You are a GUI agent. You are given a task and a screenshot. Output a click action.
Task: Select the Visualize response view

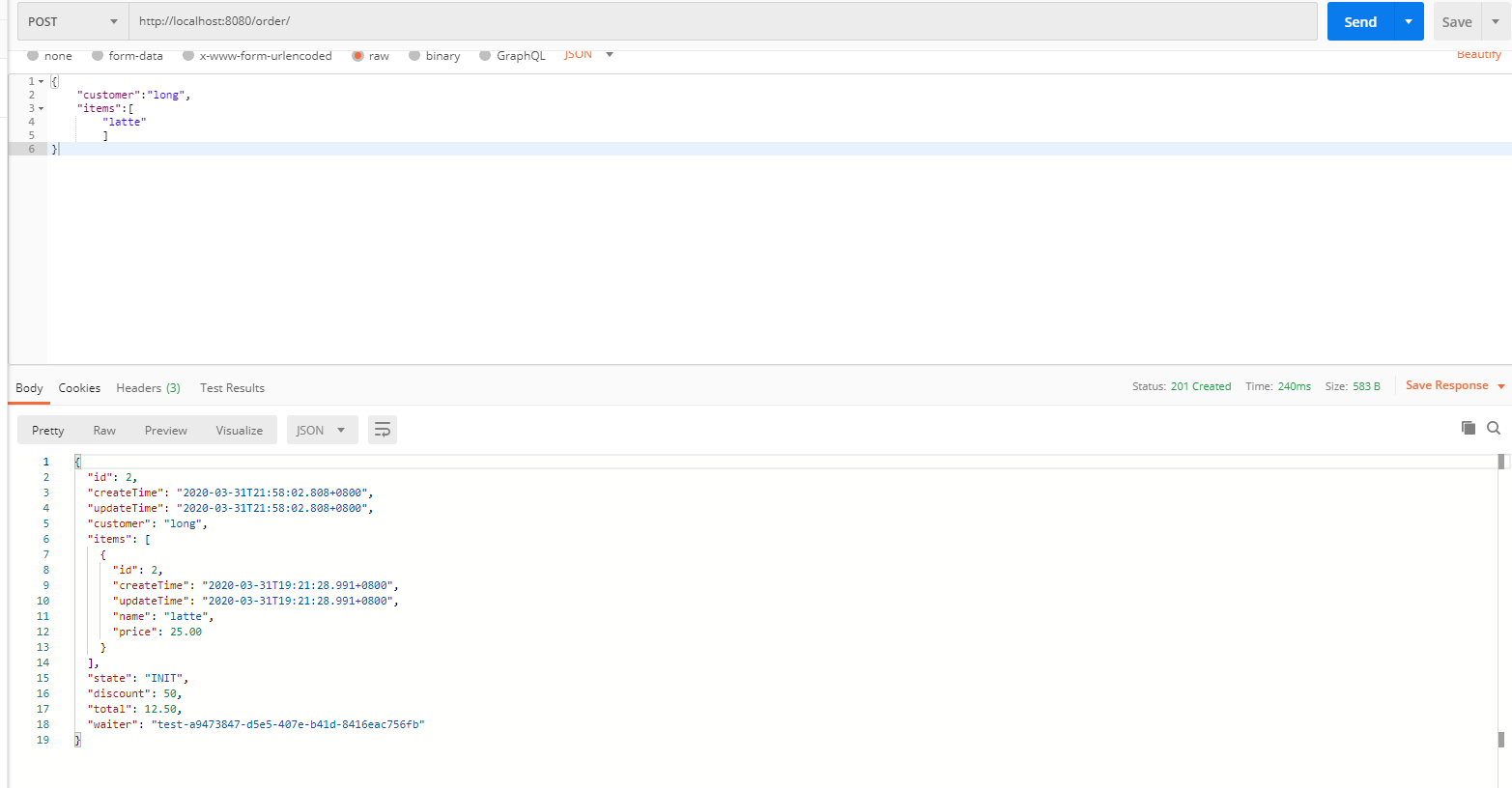point(240,430)
